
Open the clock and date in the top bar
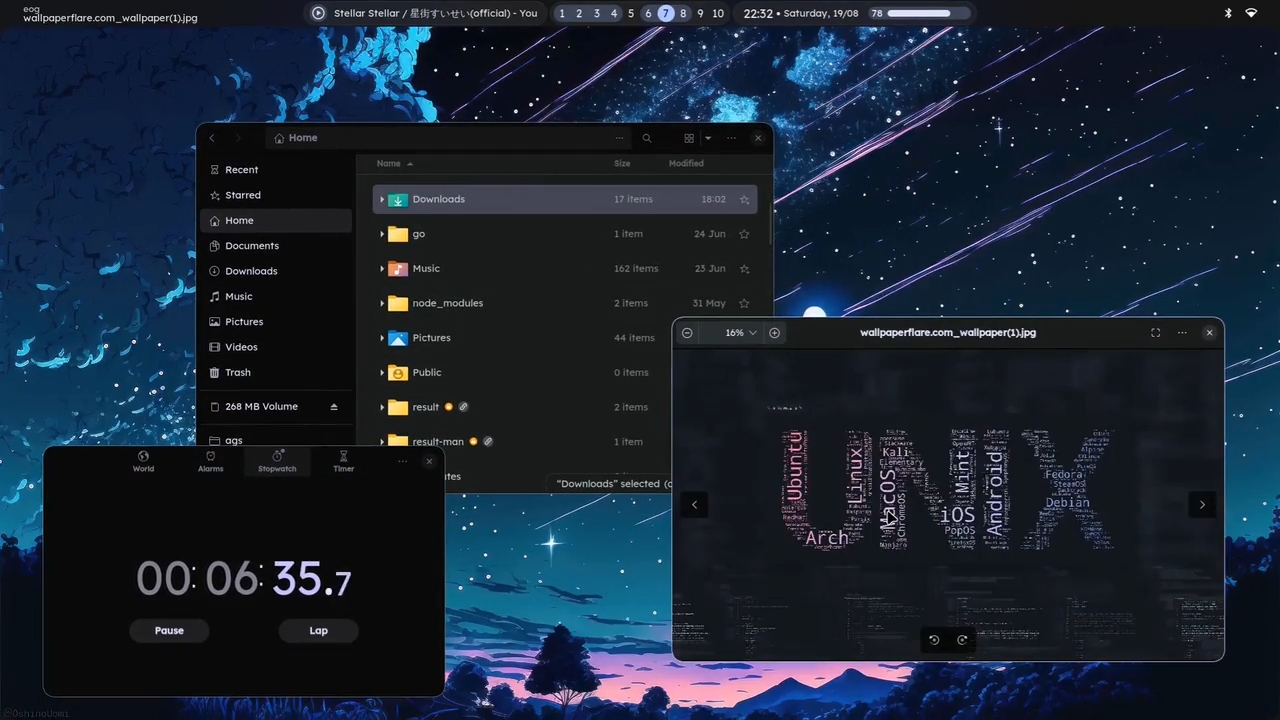[802, 13]
